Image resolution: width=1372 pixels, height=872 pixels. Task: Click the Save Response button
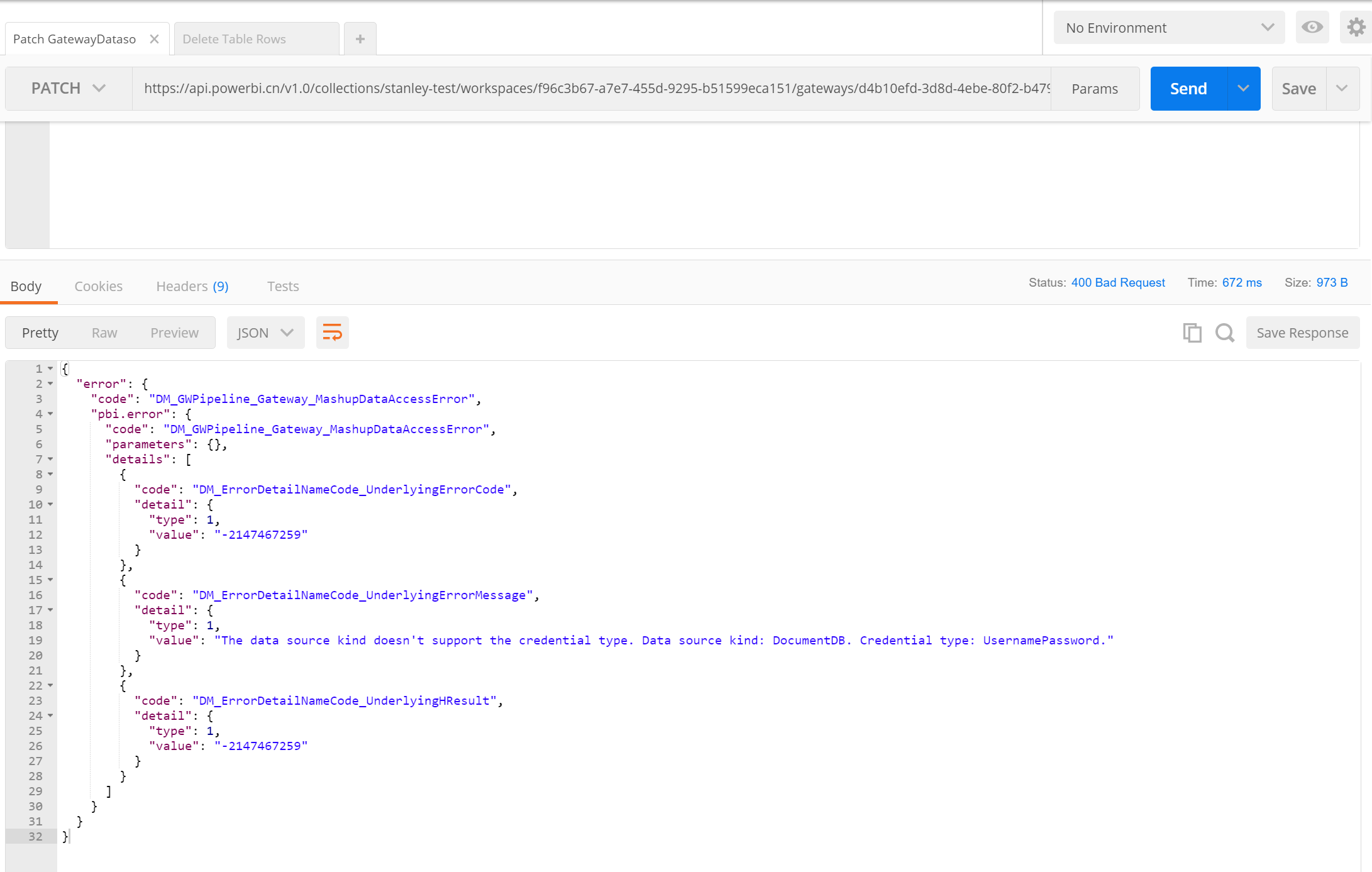pyautogui.click(x=1302, y=333)
